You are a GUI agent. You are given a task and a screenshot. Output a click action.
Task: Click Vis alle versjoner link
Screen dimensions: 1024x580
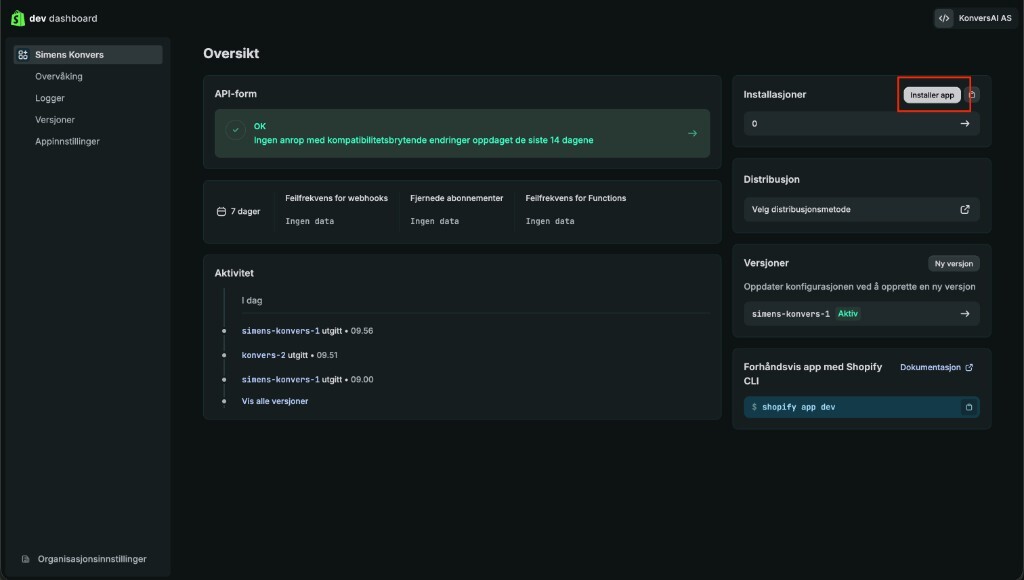click(x=274, y=401)
